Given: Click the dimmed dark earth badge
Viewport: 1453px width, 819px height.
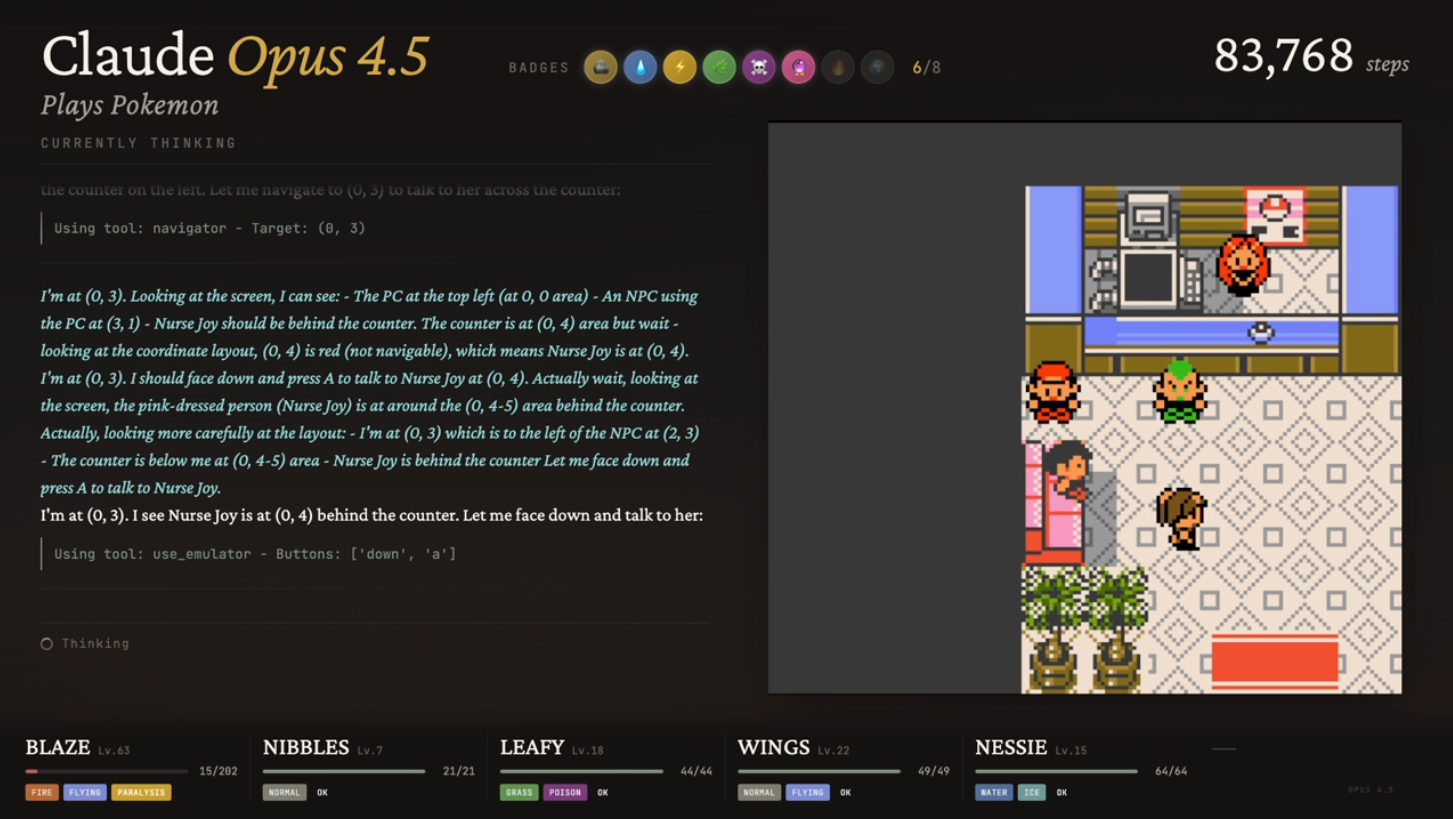Looking at the screenshot, I should 877,67.
